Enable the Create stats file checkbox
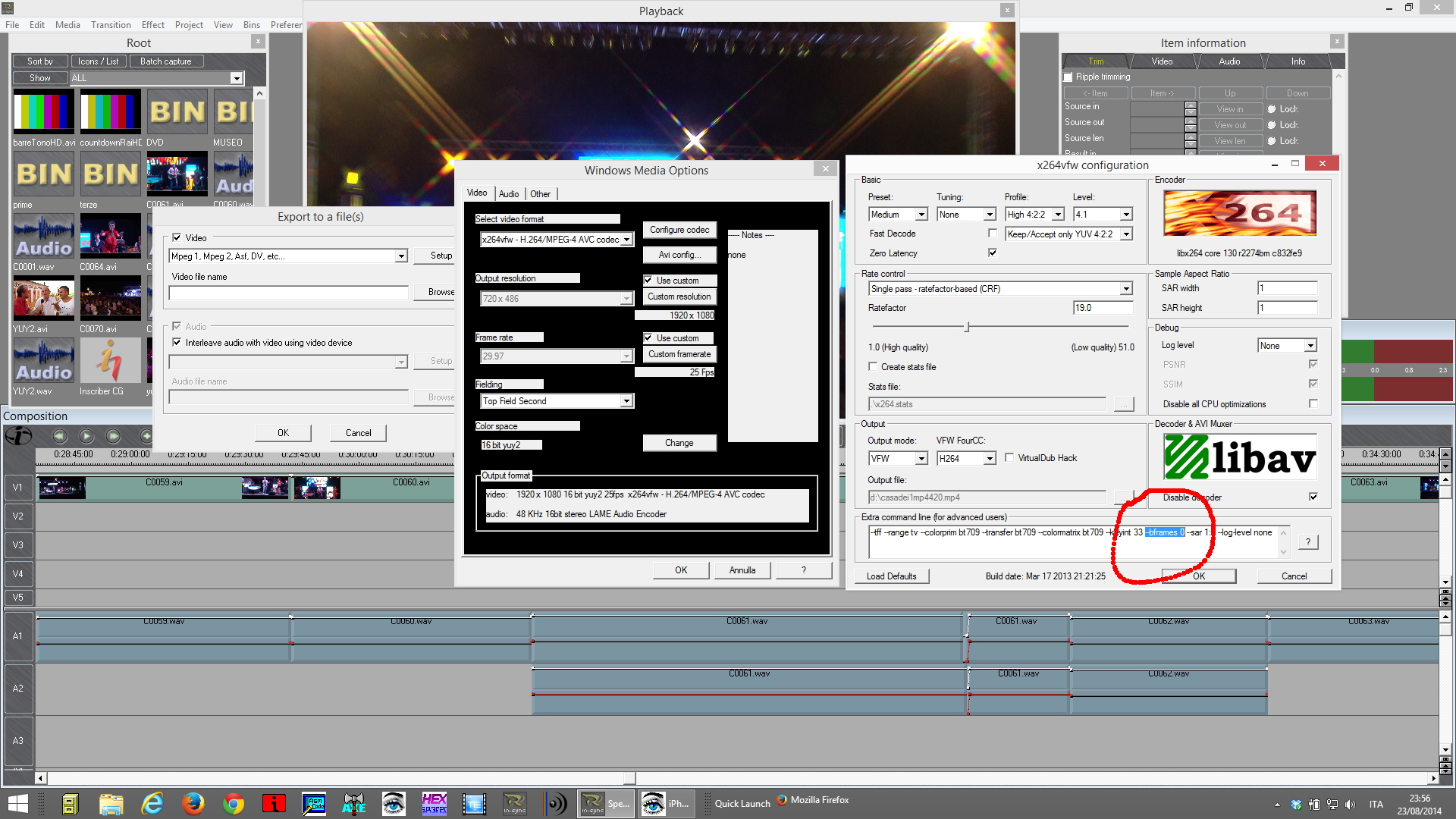Image resolution: width=1456 pixels, height=819 pixels. click(x=873, y=367)
